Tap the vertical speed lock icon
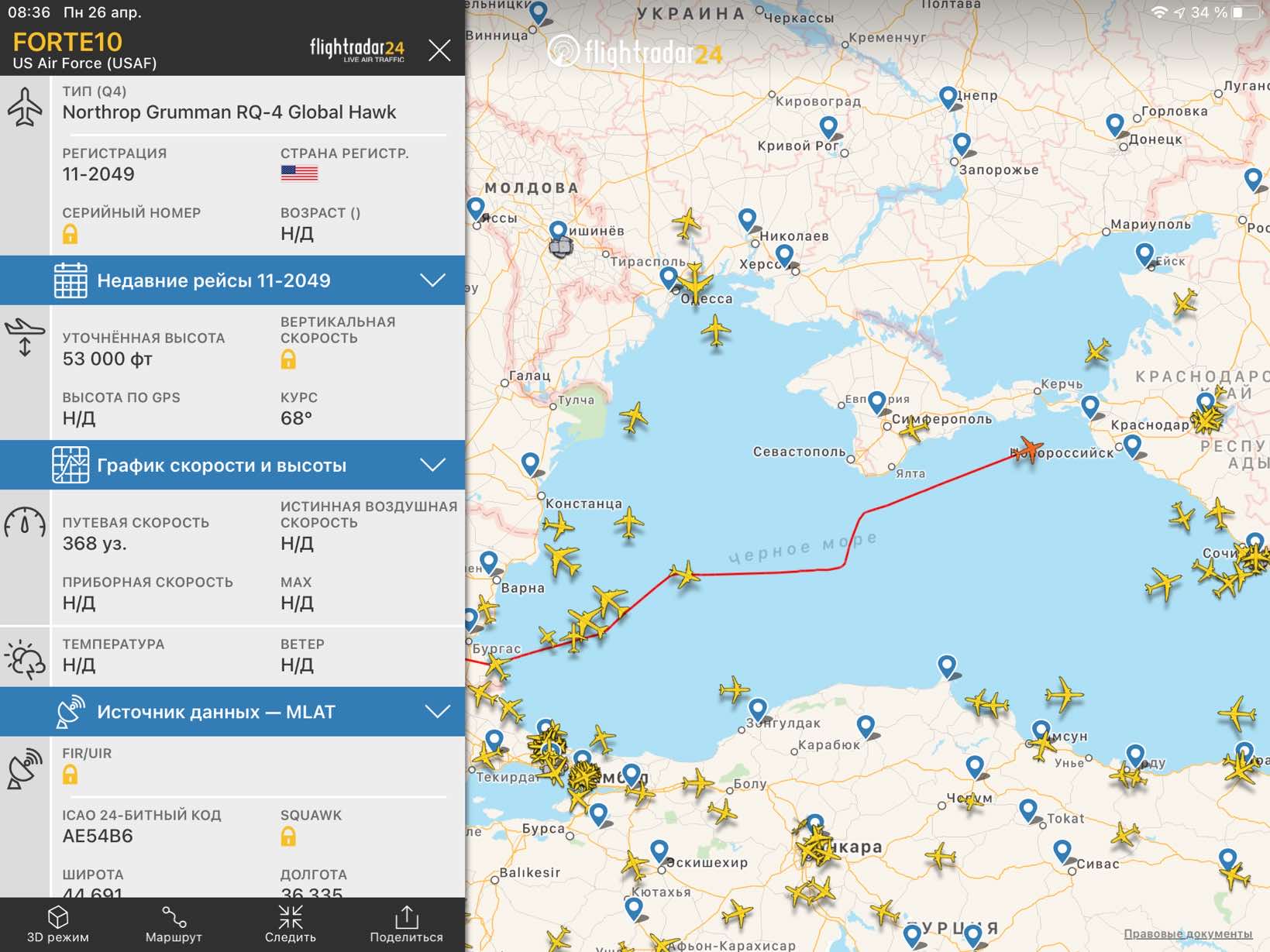Screen dimensions: 1270x952 point(288,359)
